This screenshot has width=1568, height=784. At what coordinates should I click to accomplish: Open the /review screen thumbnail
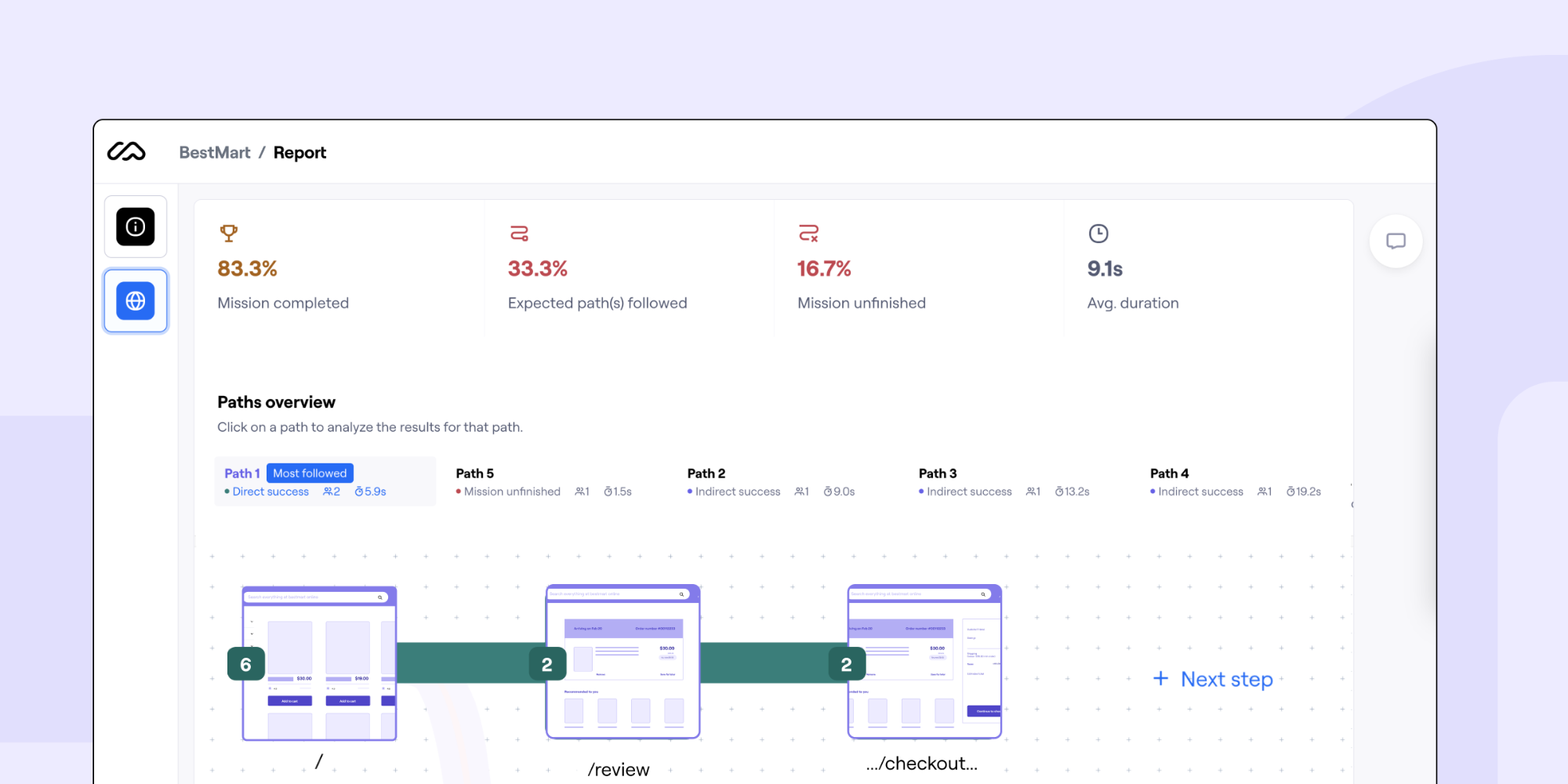622,662
